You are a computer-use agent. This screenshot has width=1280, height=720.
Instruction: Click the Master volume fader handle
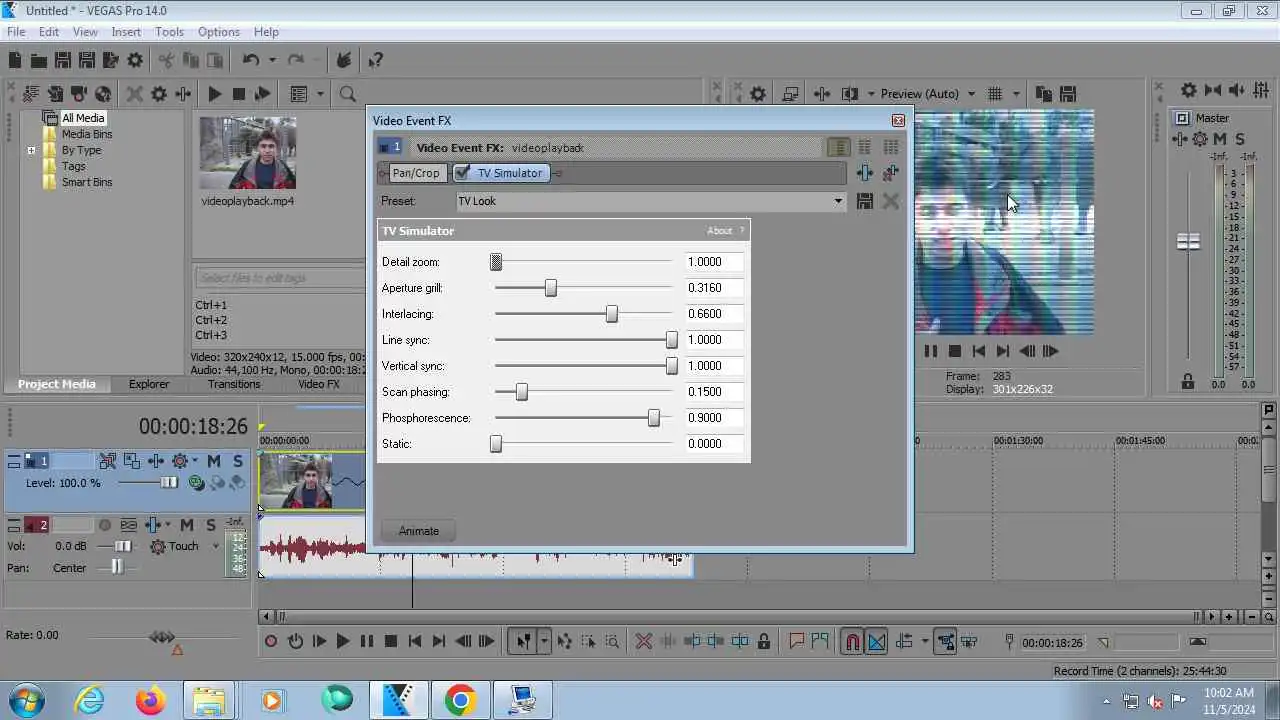point(1188,242)
